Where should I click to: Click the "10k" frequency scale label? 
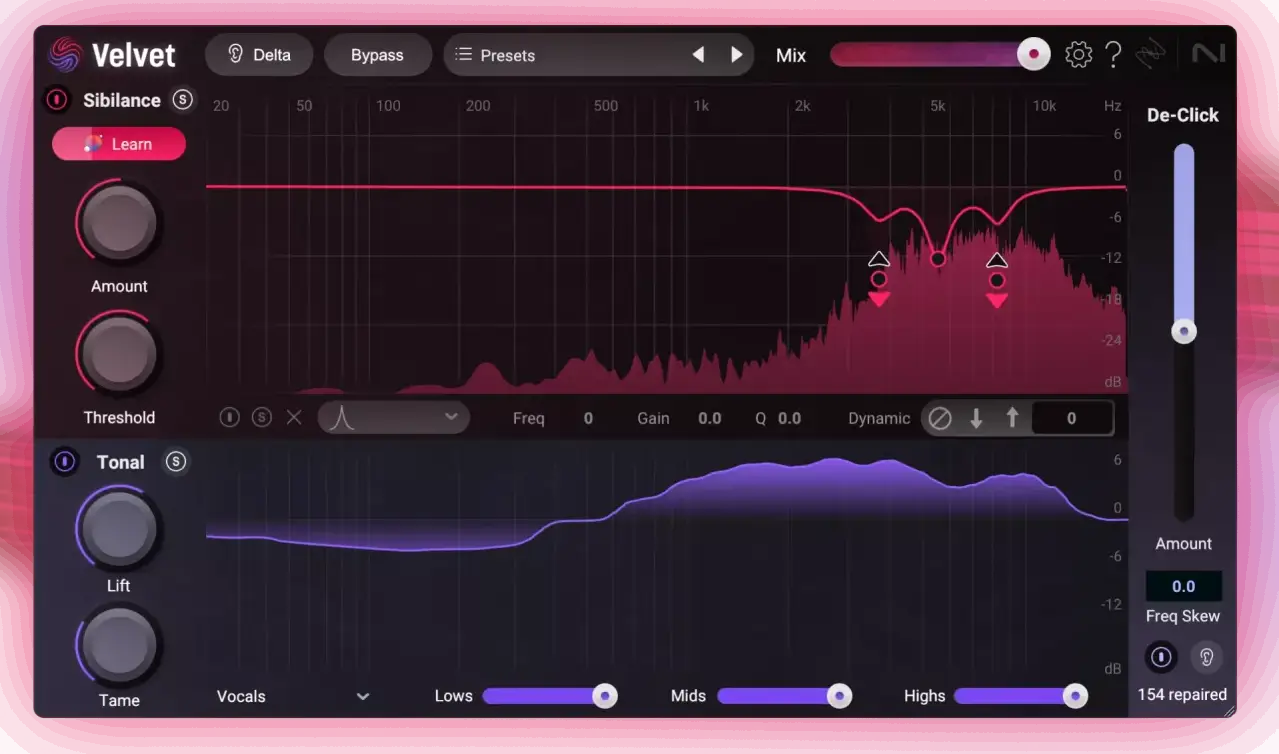point(1044,105)
